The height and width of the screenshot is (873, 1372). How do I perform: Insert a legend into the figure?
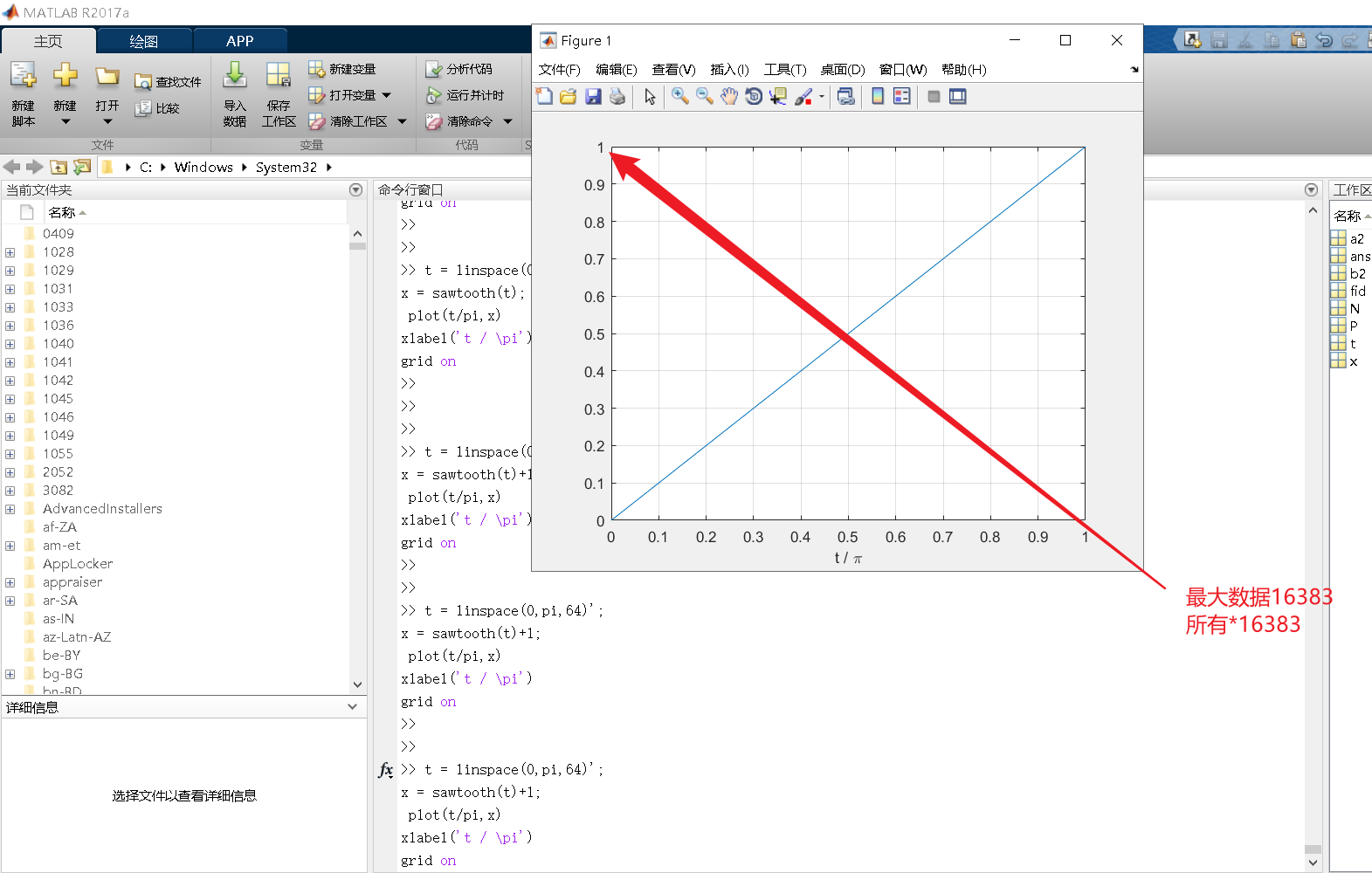click(x=902, y=97)
